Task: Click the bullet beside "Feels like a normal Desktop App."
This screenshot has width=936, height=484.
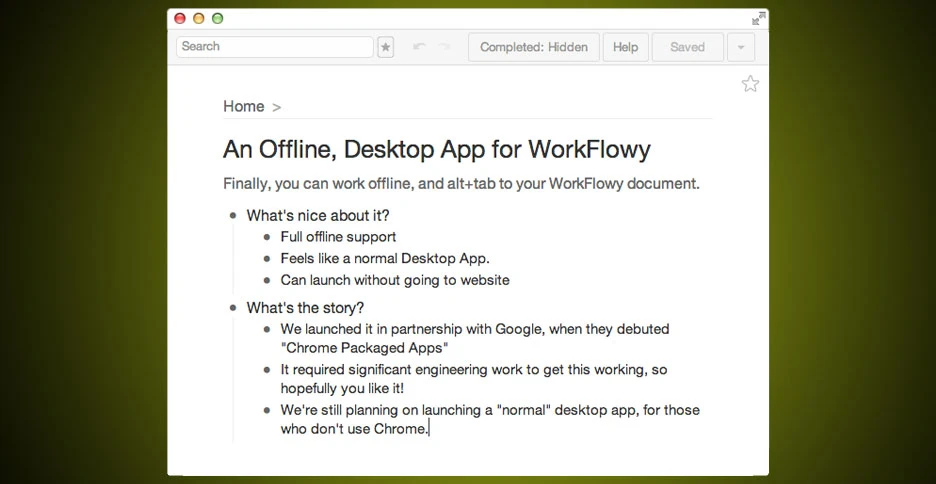Action: point(267,258)
